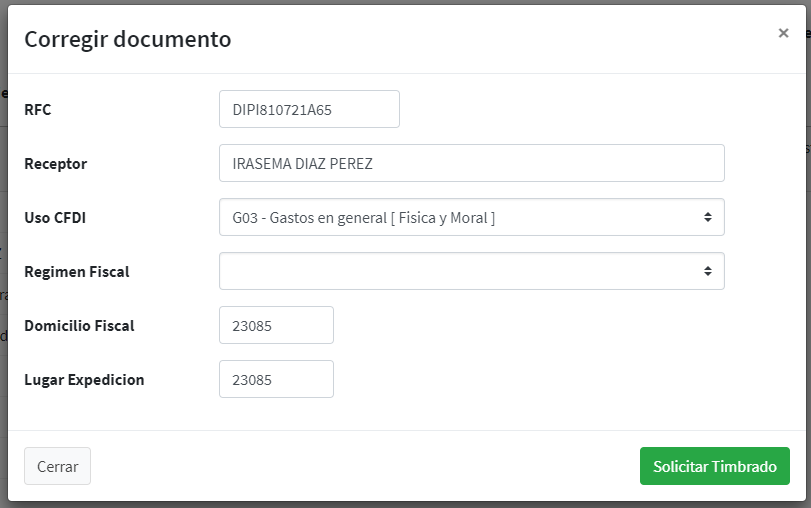Click the RFC input field

(x=309, y=109)
